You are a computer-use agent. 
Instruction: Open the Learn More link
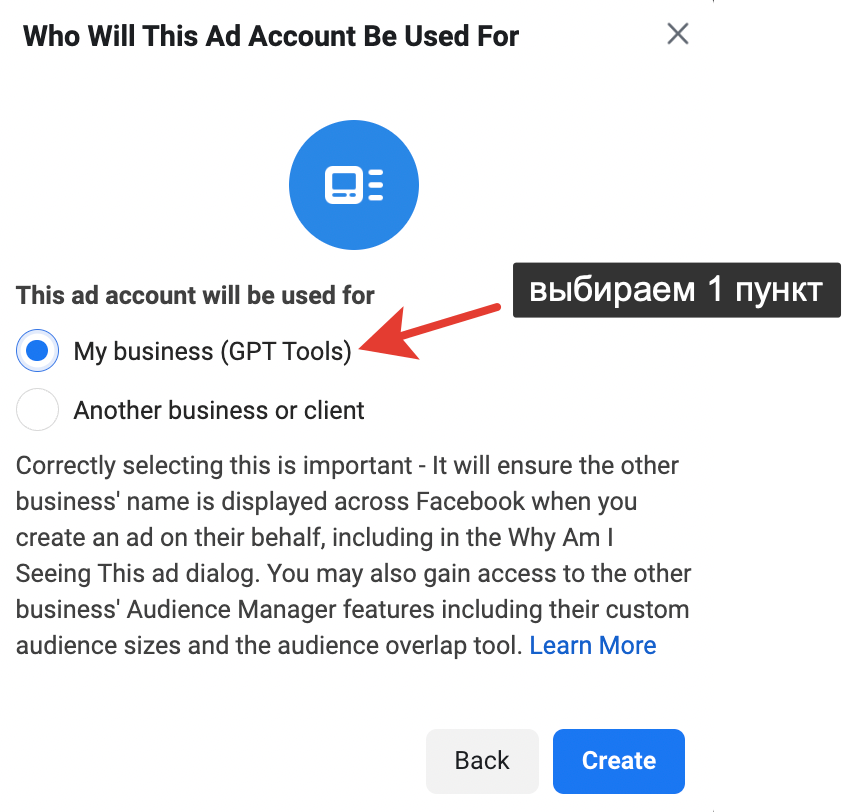tap(593, 646)
